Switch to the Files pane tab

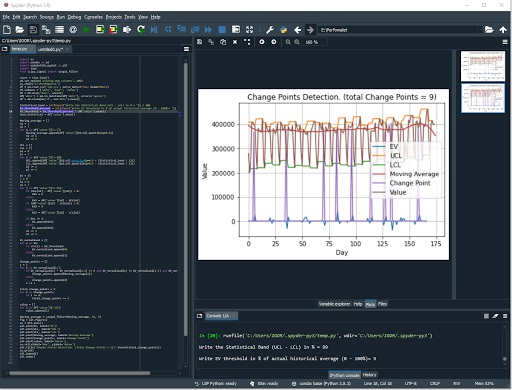[x=382, y=304]
